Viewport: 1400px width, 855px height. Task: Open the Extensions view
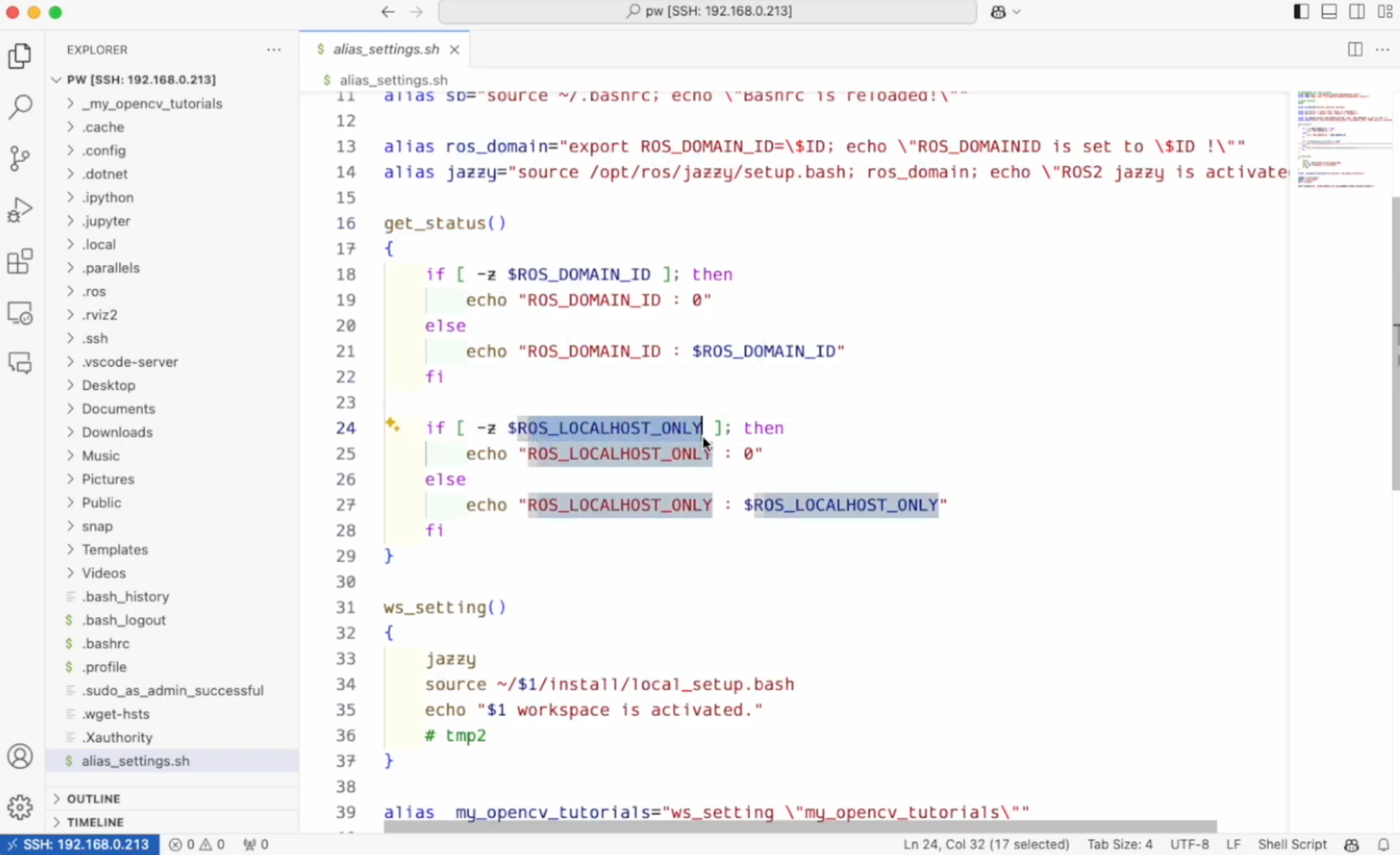(20, 261)
